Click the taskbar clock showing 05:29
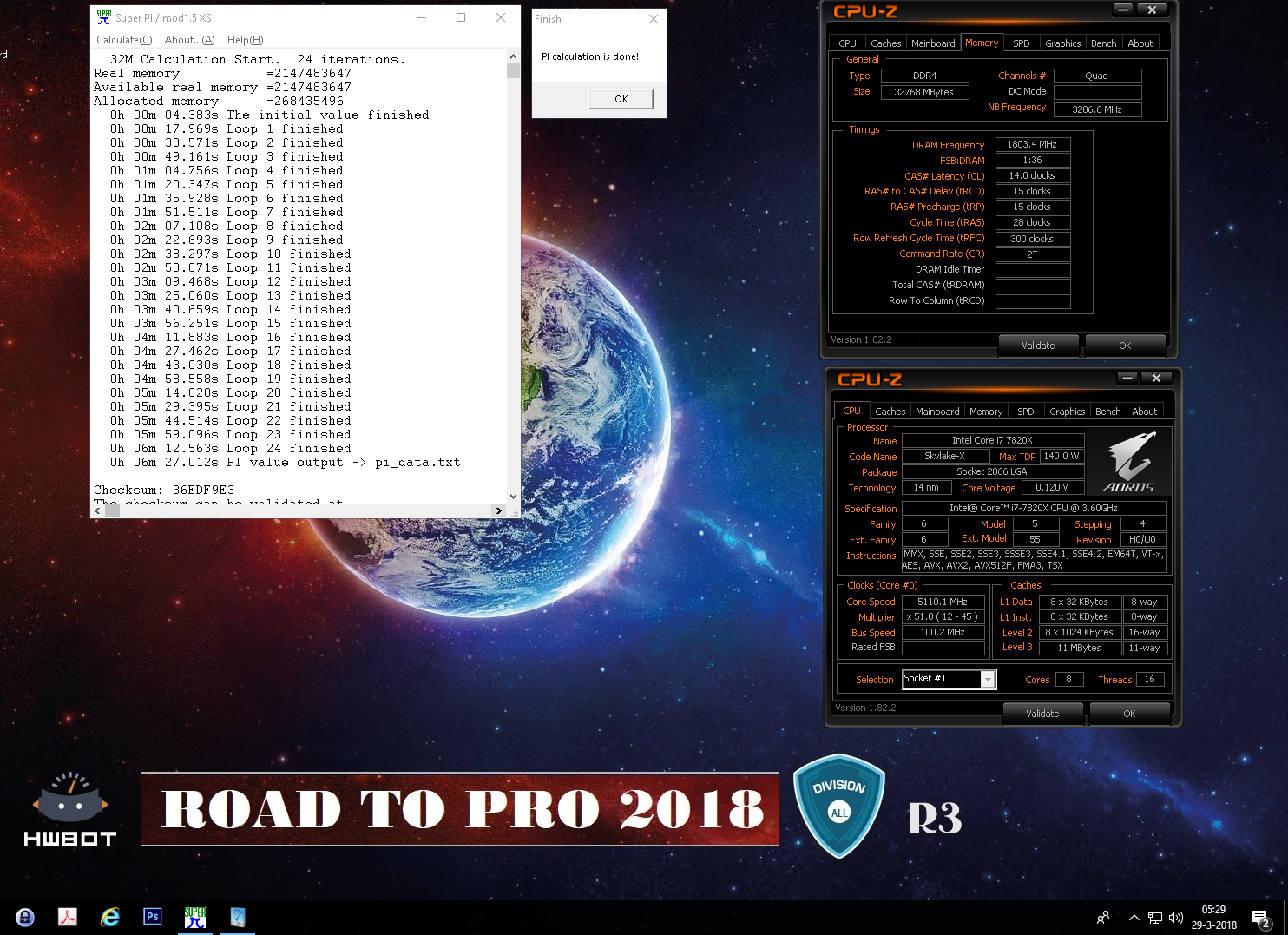The height and width of the screenshot is (935, 1288). click(x=1213, y=918)
